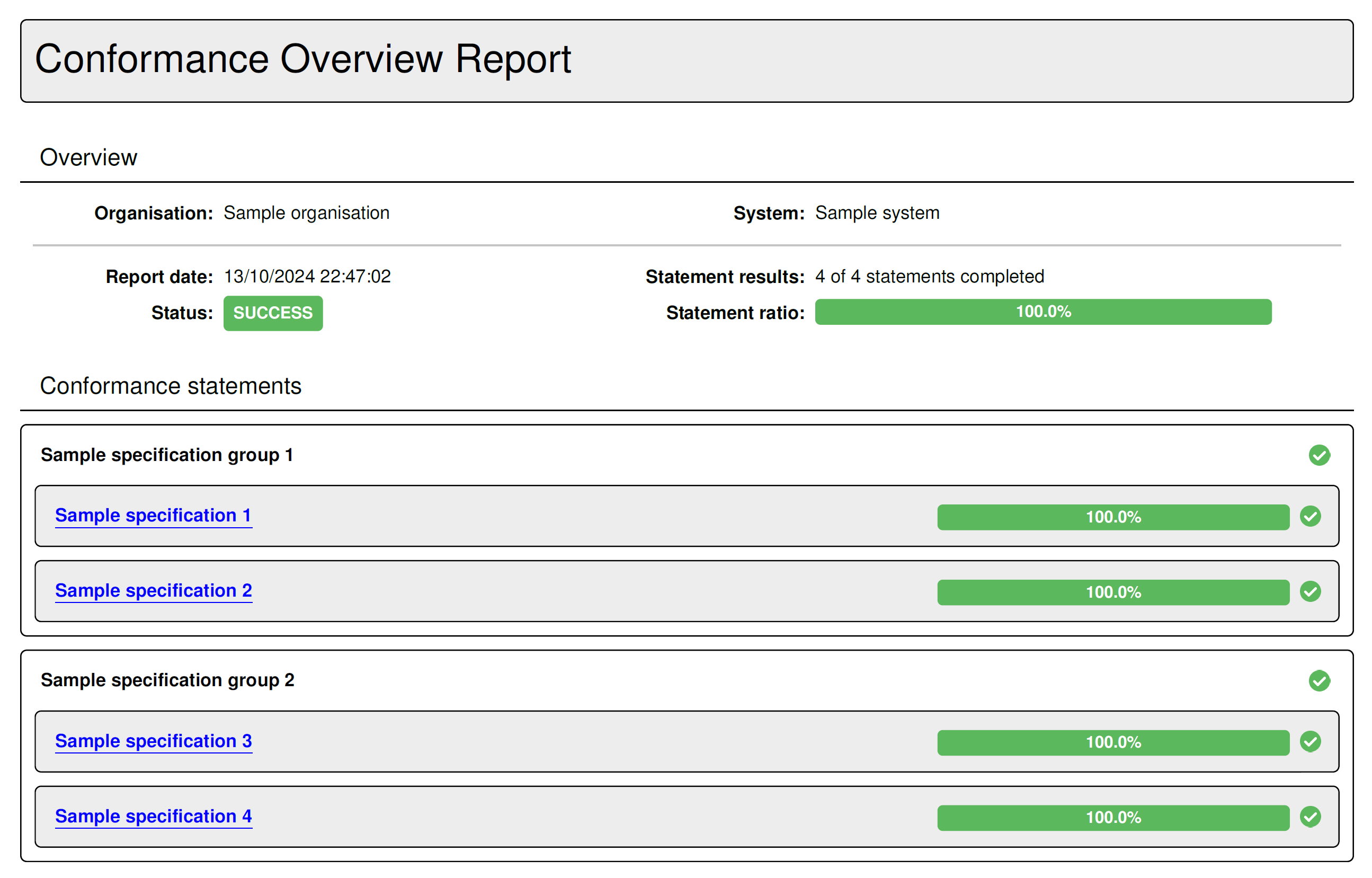
Task: Click the Statement ratio 100.0% progress bar
Action: [1043, 312]
